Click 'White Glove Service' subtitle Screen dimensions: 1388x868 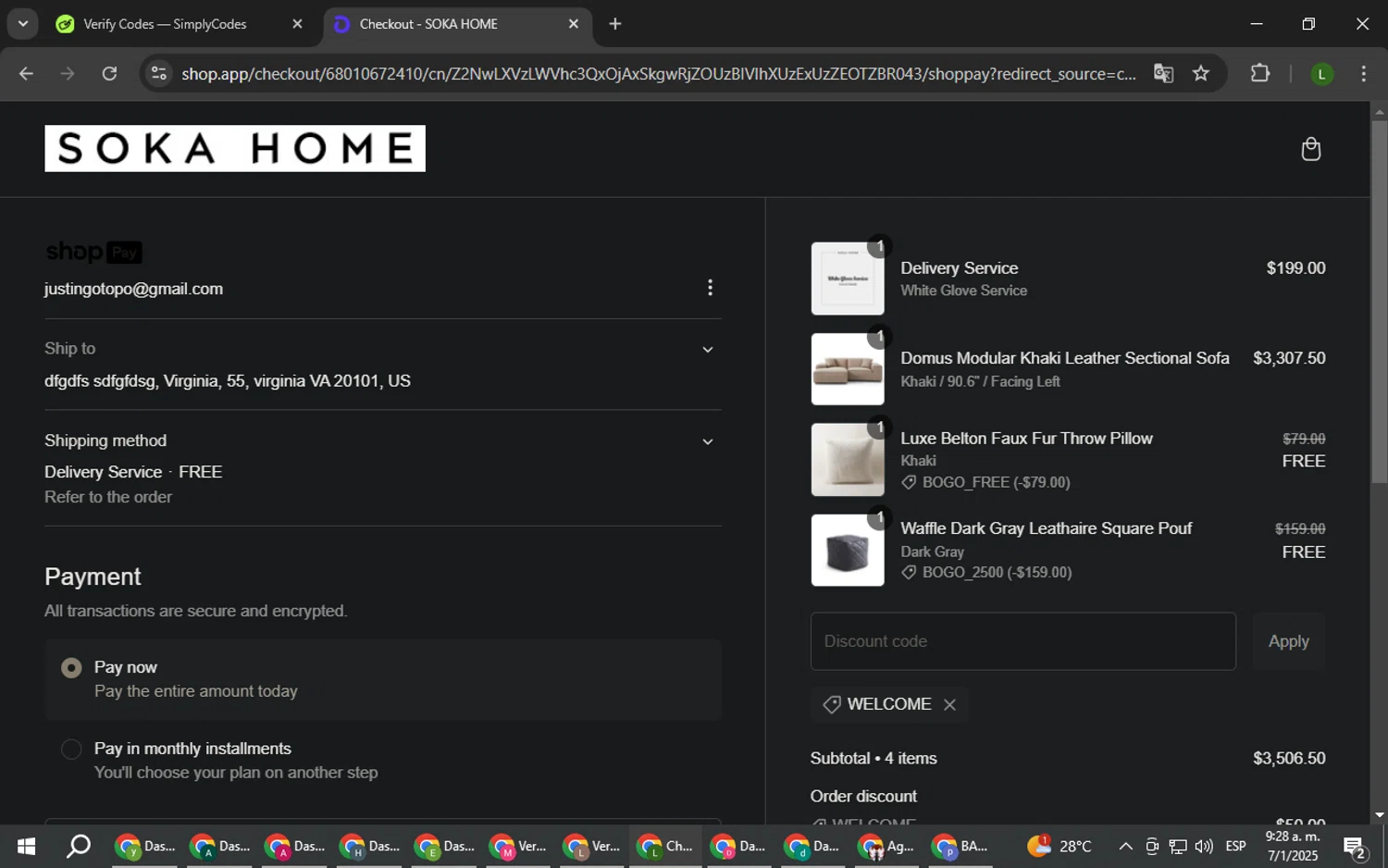point(963,291)
